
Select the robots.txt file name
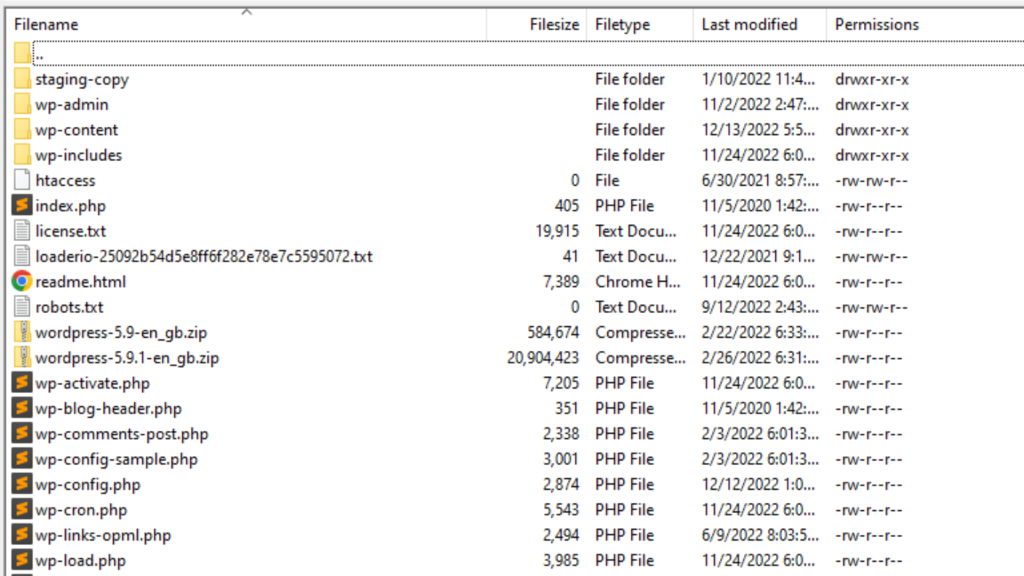[69, 307]
